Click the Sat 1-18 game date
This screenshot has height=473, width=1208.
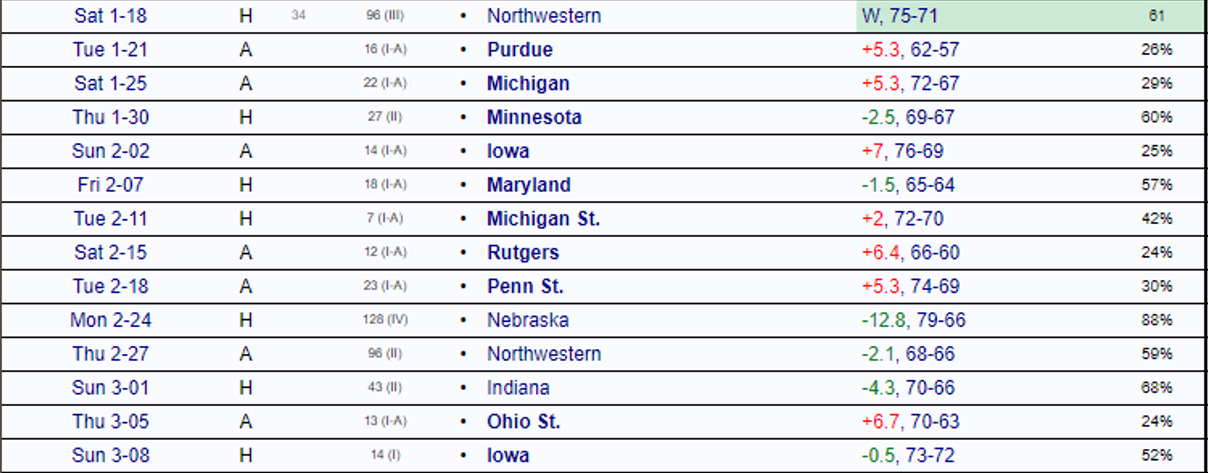(110, 16)
